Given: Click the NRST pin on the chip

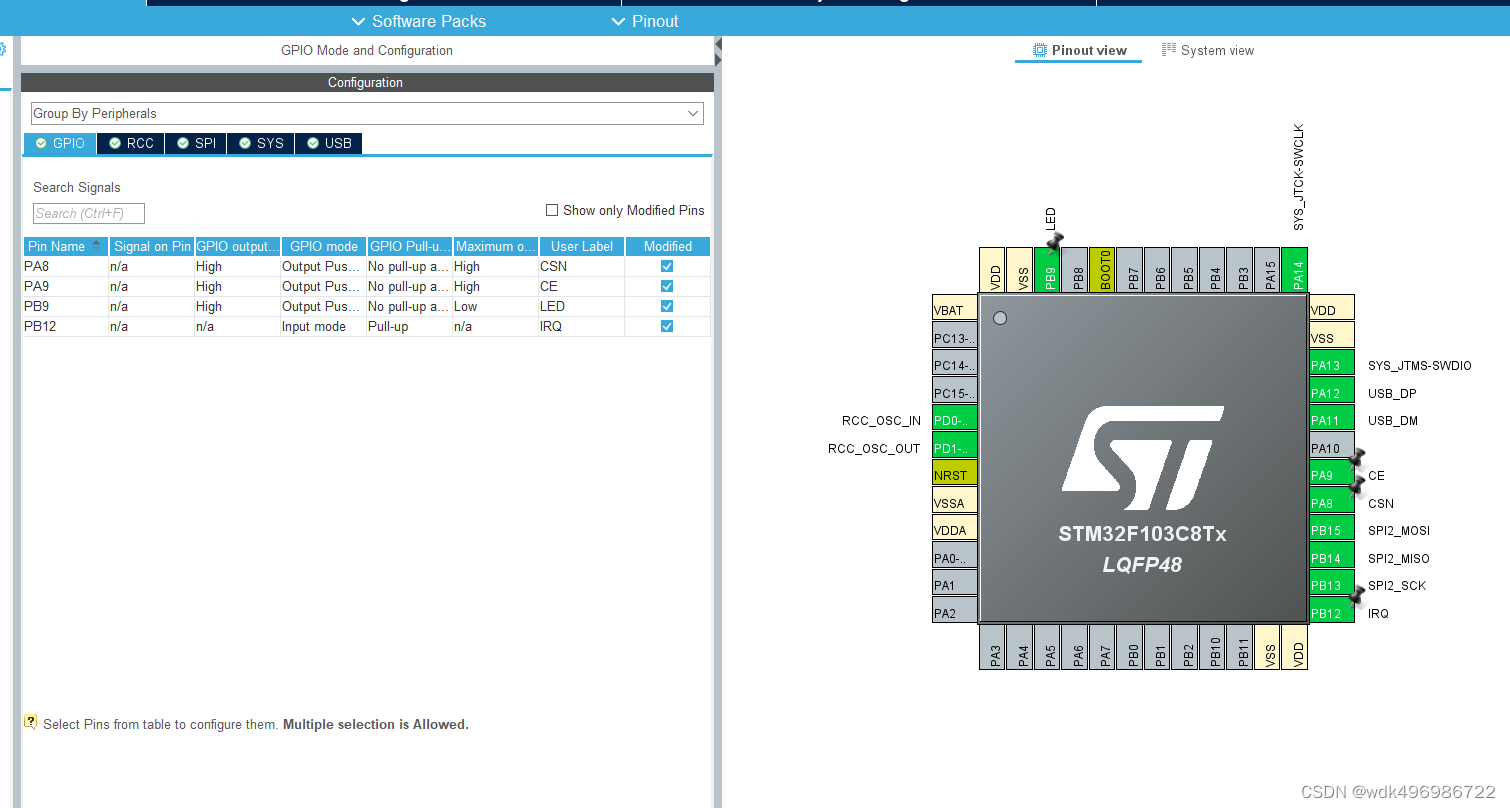Looking at the screenshot, I should (x=955, y=475).
